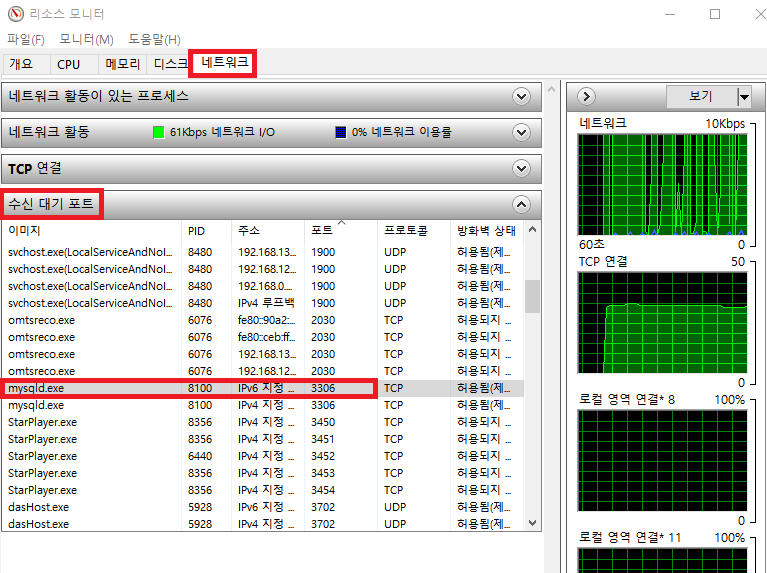
Task: Select omtsreco.exe row with address fe80::ceb:ff
Action: pos(263,337)
